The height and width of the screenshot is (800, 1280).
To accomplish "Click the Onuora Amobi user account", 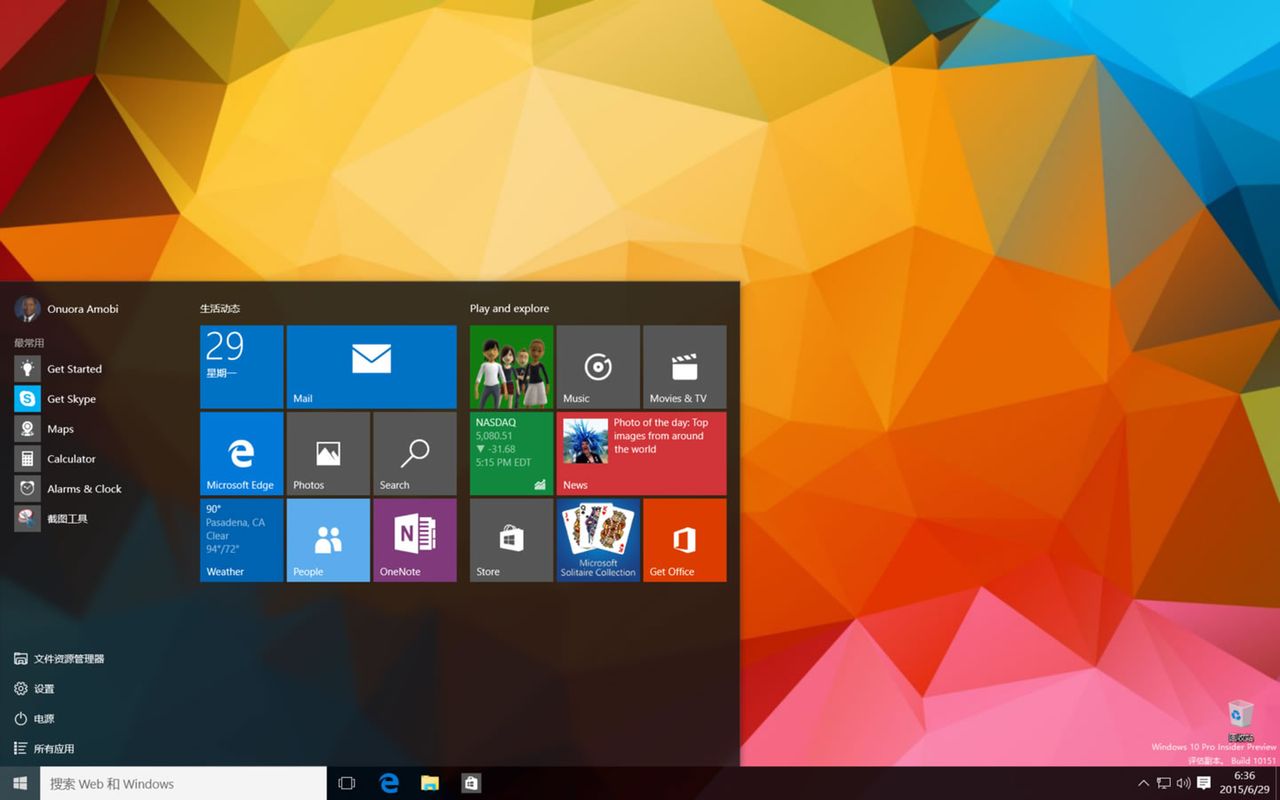I will [67, 309].
